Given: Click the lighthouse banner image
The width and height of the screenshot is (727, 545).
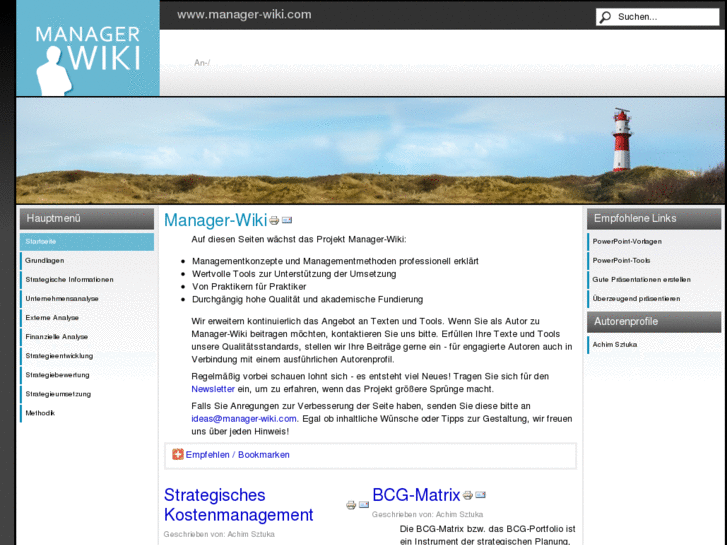Looking at the screenshot, I should coord(370,151).
